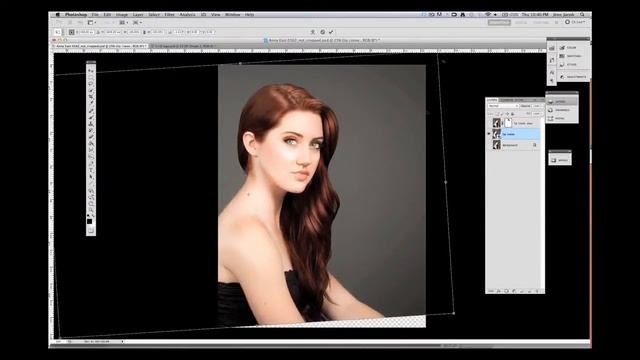Screen dimensions: 640x360
Task: Open the Window menu
Action: (x=233, y=15)
